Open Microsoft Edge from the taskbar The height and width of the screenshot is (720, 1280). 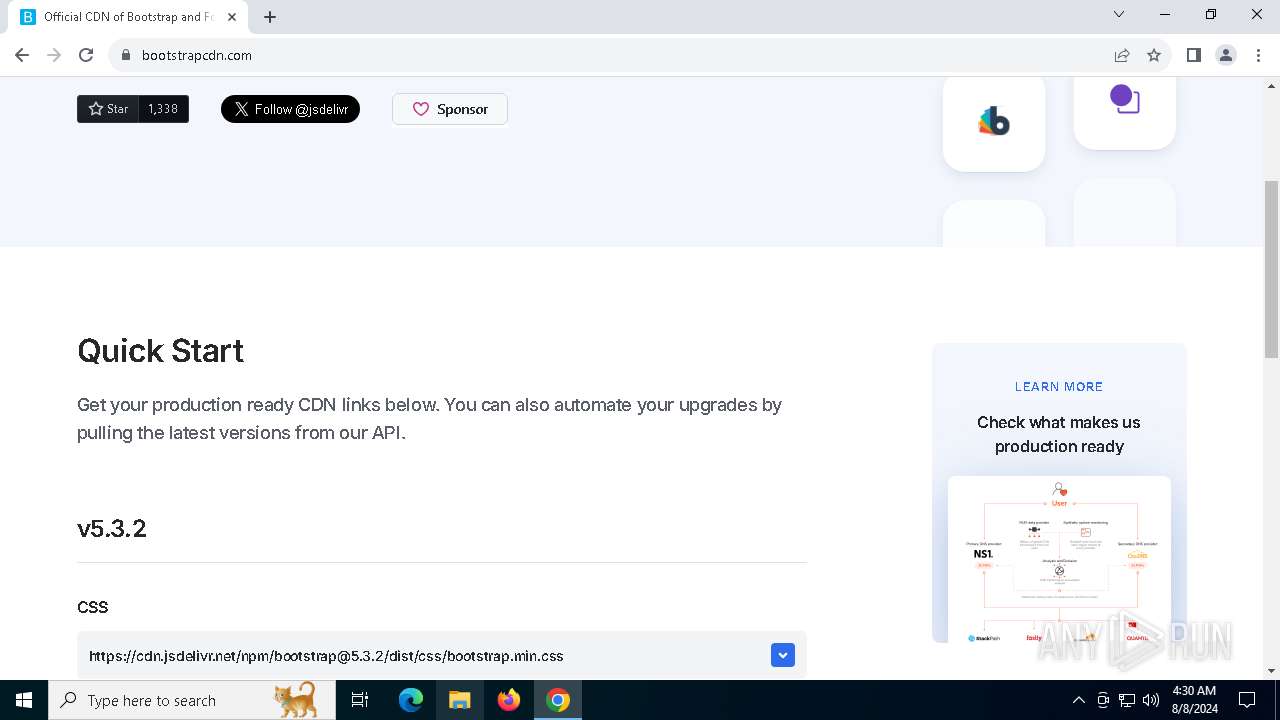411,700
